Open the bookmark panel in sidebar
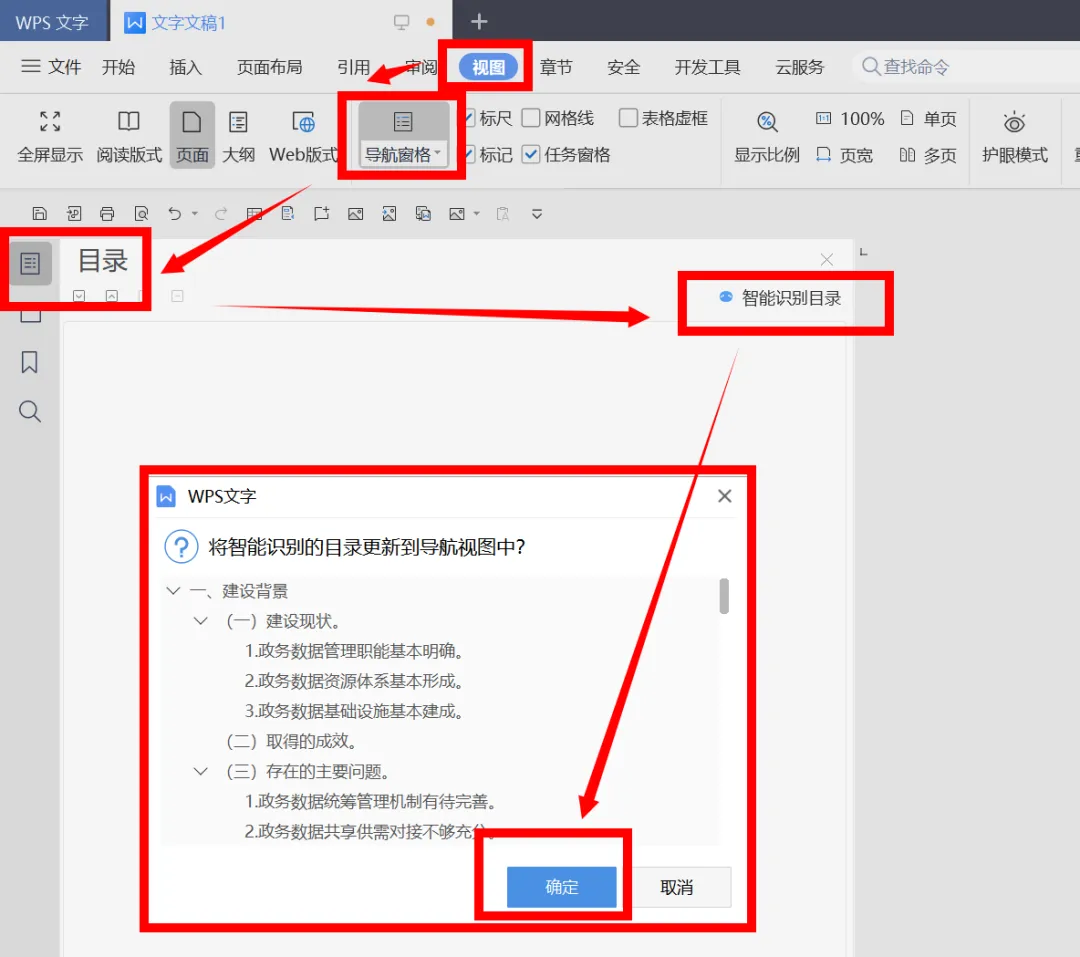 click(30, 362)
